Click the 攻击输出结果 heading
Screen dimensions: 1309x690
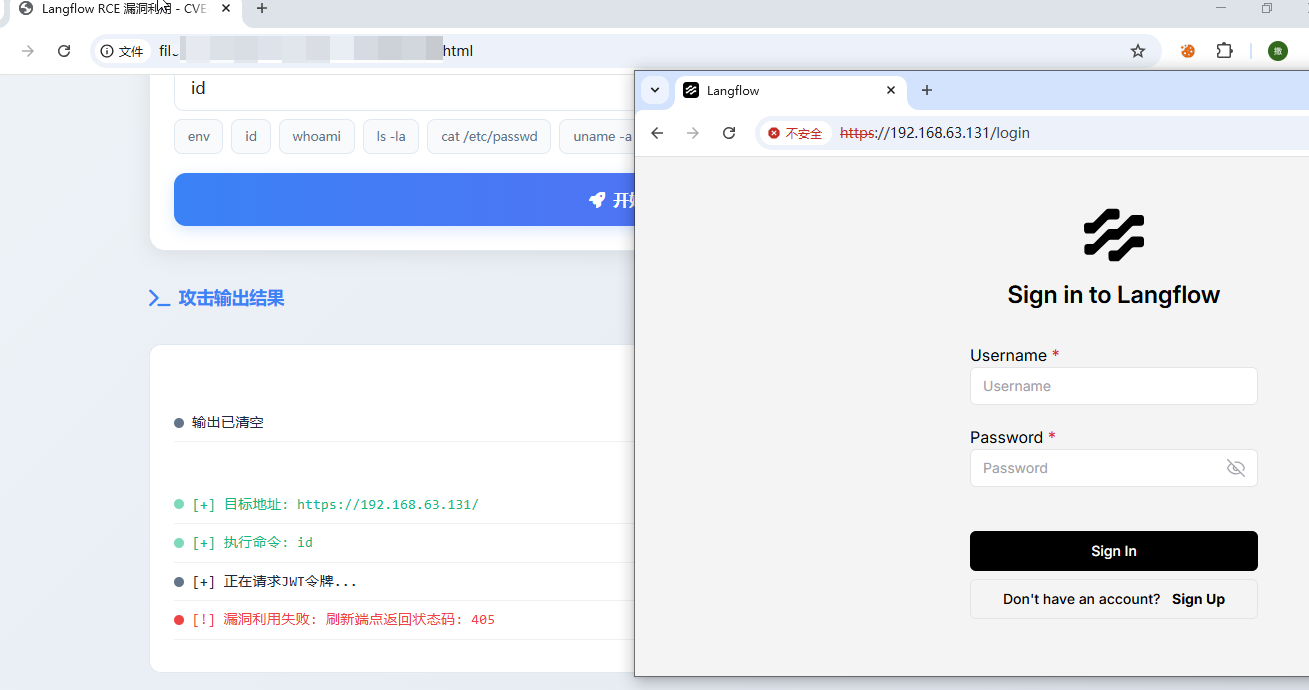point(232,298)
